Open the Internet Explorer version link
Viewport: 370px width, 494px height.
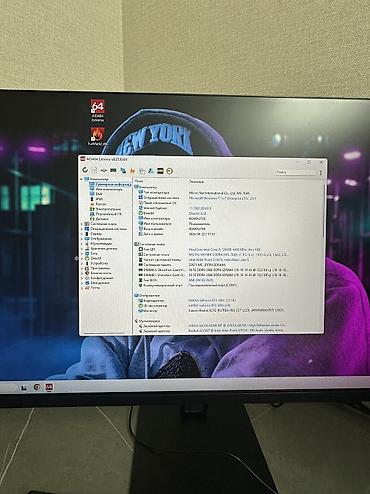point(200,208)
